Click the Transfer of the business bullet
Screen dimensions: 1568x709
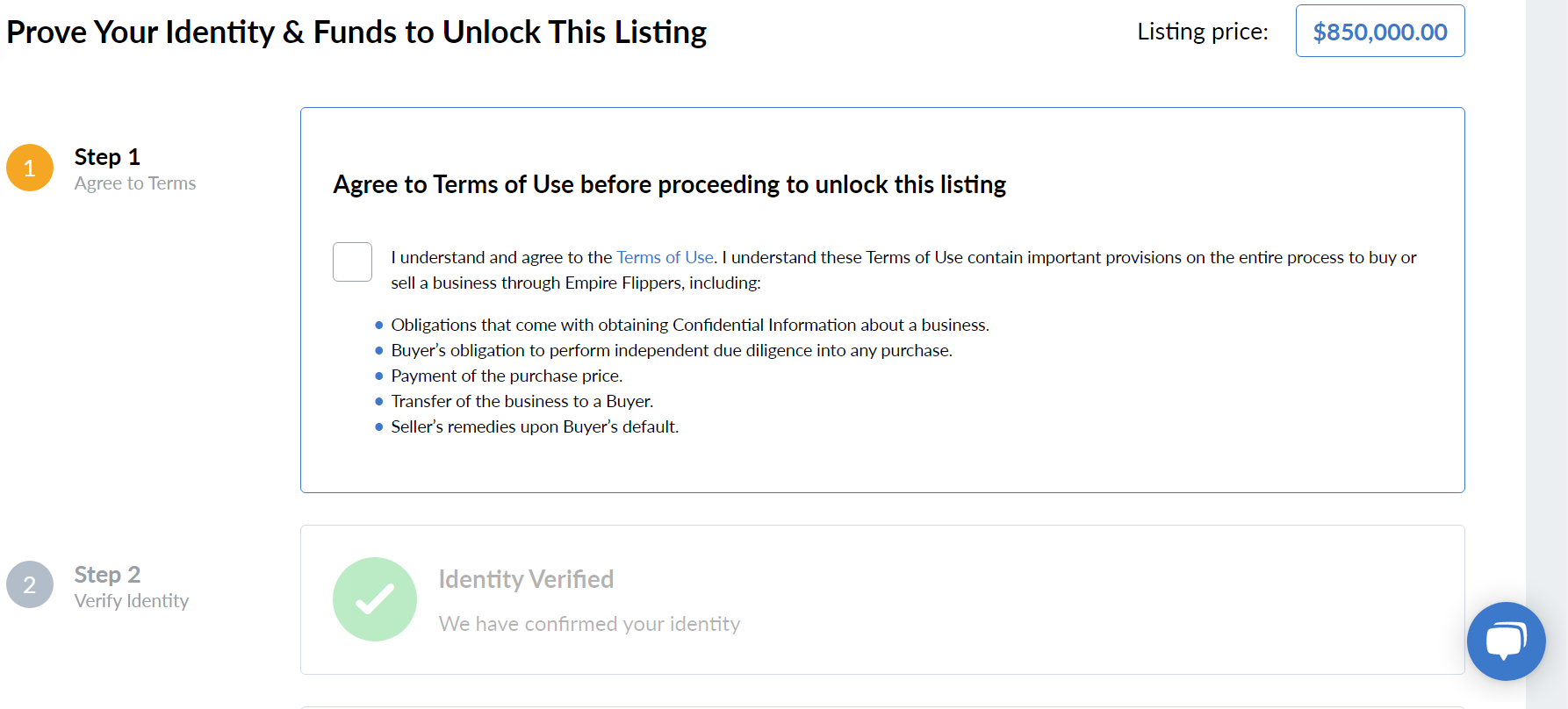[521, 401]
